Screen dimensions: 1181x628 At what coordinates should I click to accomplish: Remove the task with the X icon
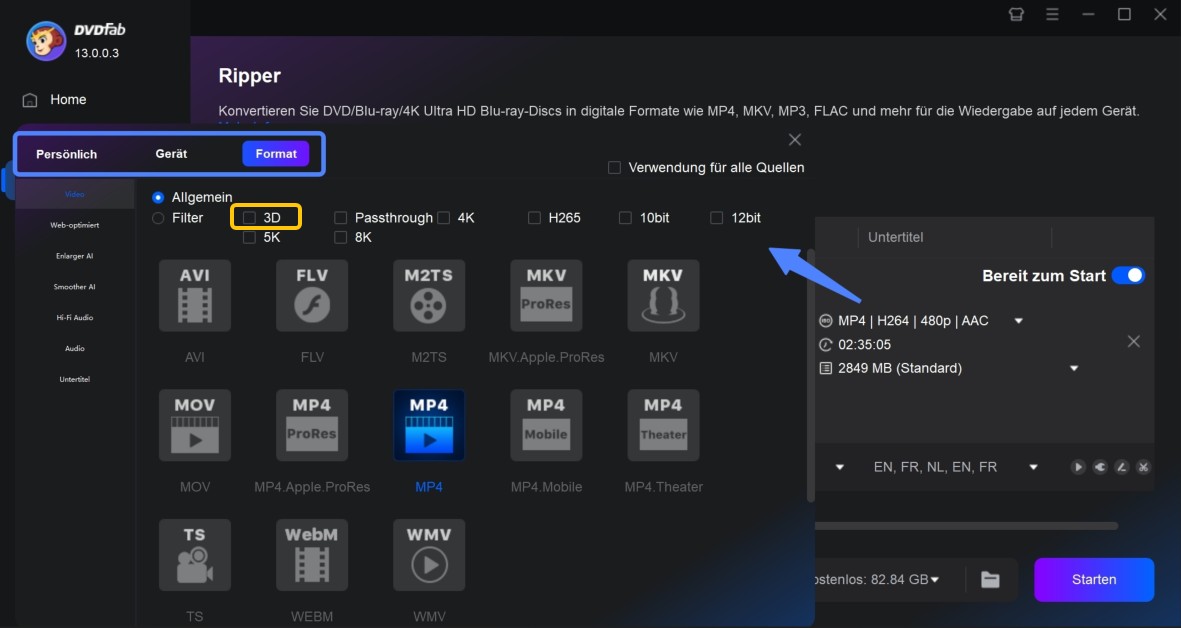(x=1134, y=342)
